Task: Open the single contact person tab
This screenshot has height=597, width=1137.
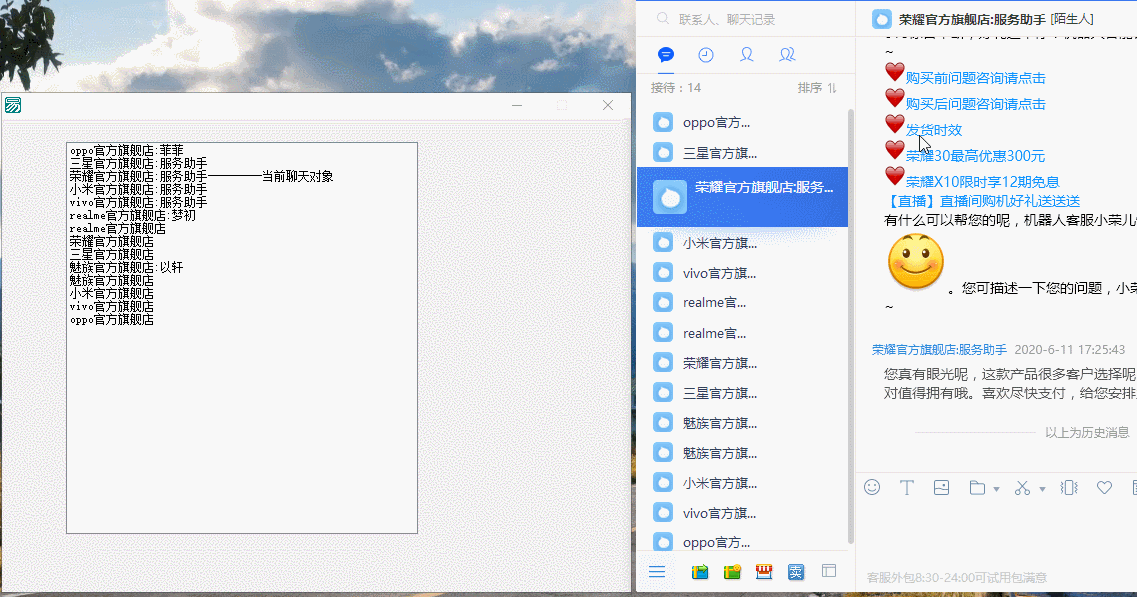Action: 746,54
